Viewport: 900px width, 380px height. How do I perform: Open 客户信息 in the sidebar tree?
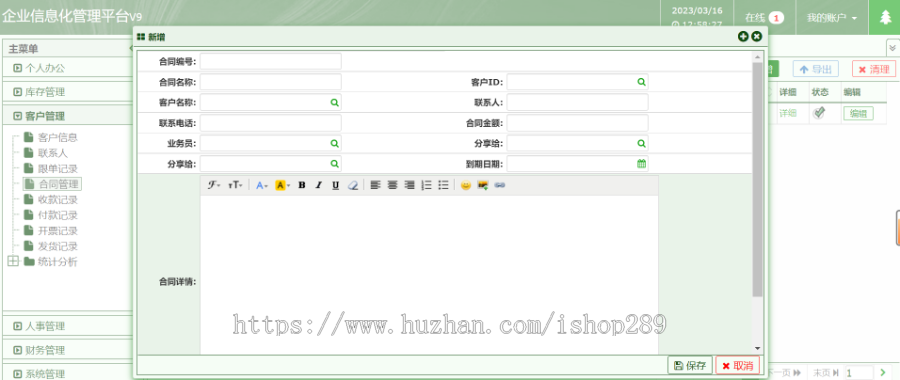[x=57, y=137]
